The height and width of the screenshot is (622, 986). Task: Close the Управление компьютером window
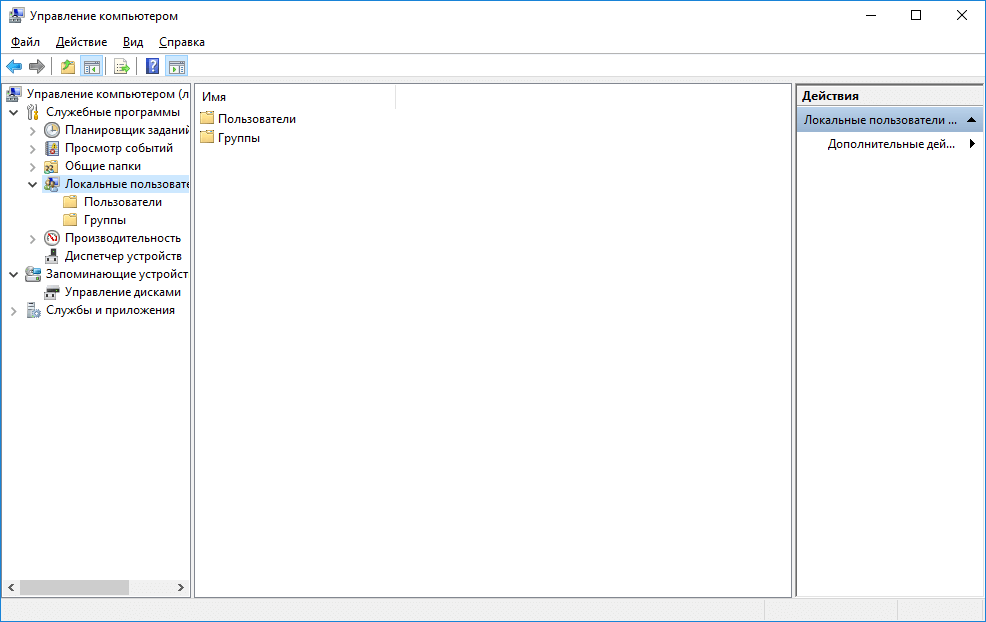tap(962, 16)
